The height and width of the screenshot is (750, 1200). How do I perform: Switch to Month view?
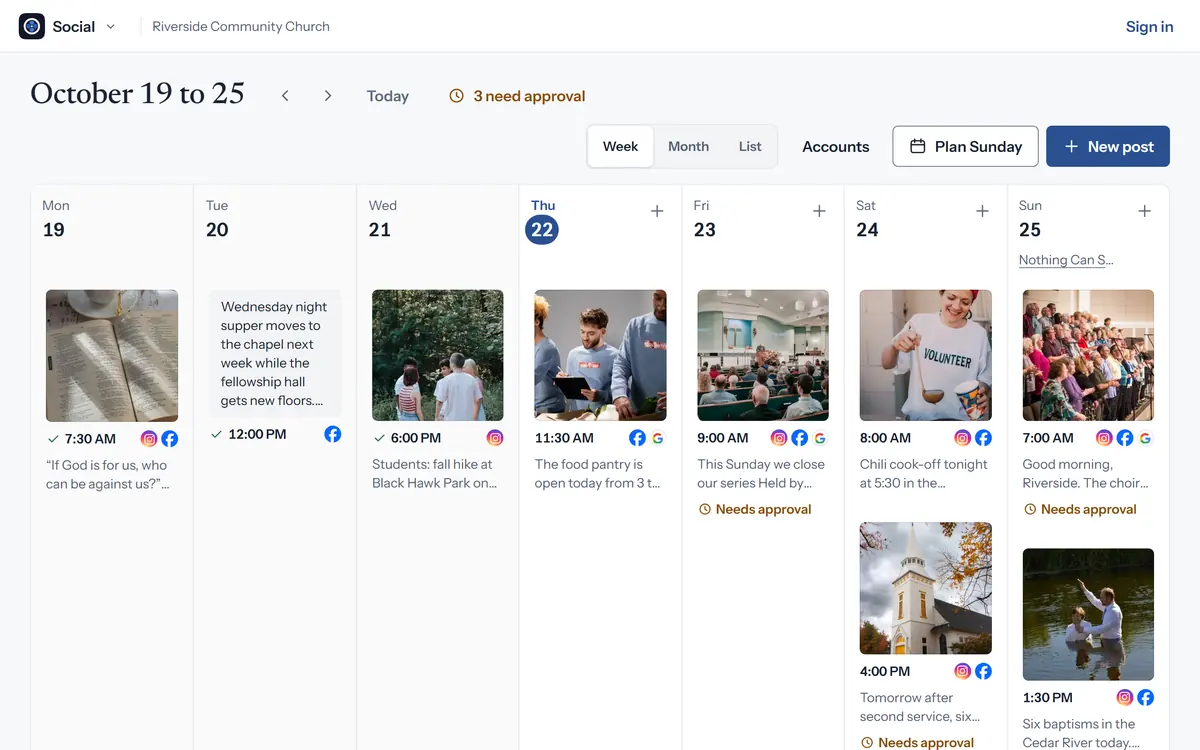(x=688, y=146)
